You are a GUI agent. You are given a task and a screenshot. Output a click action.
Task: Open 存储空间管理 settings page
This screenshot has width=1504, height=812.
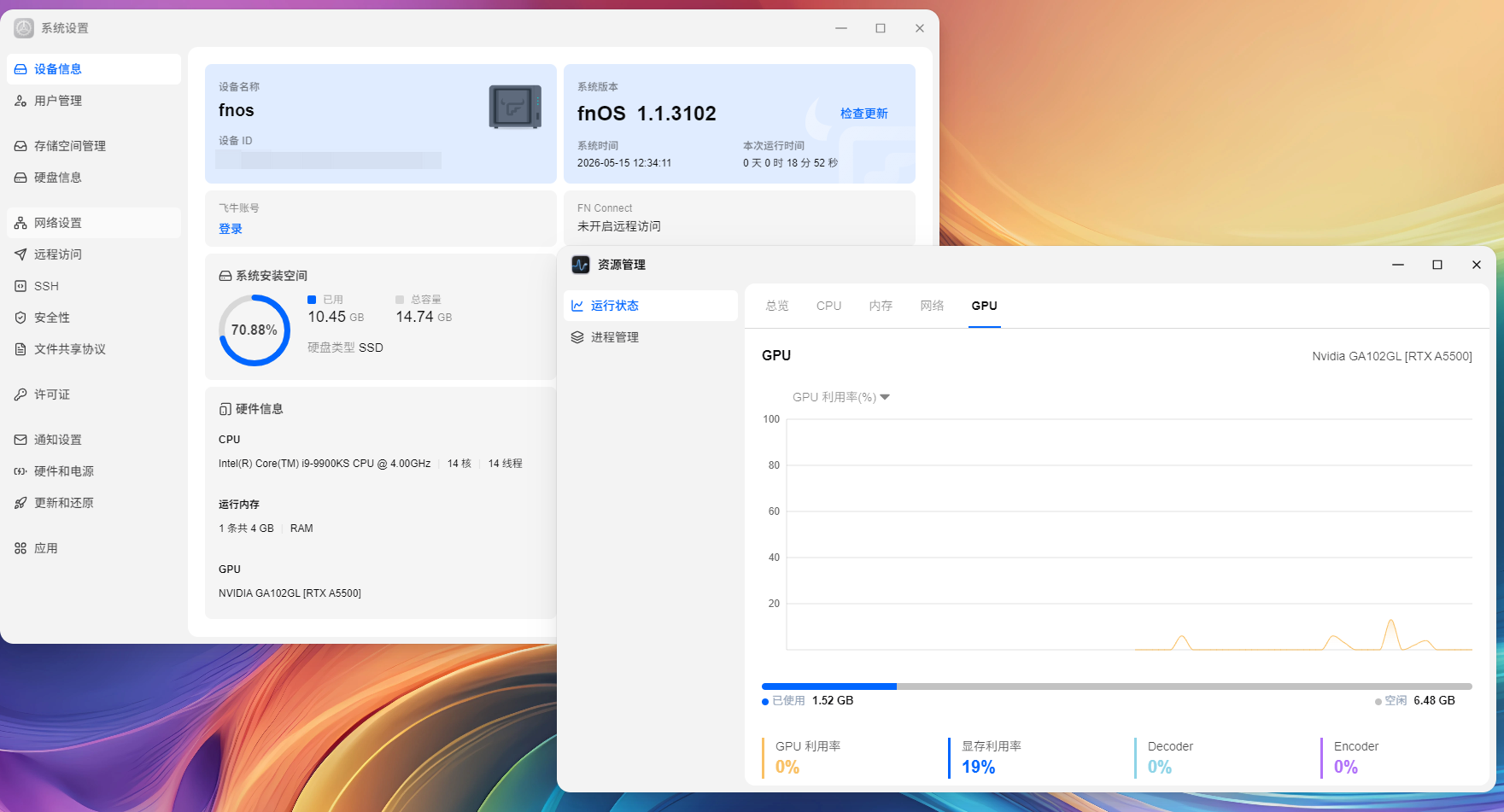pyautogui.click(x=94, y=146)
